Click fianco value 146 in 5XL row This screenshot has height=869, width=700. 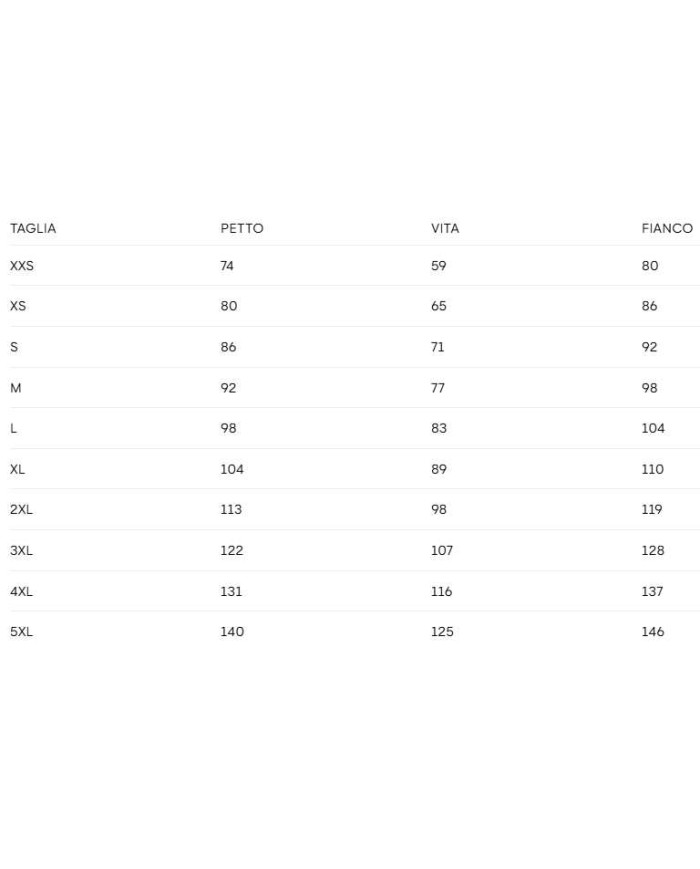click(x=652, y=631)
